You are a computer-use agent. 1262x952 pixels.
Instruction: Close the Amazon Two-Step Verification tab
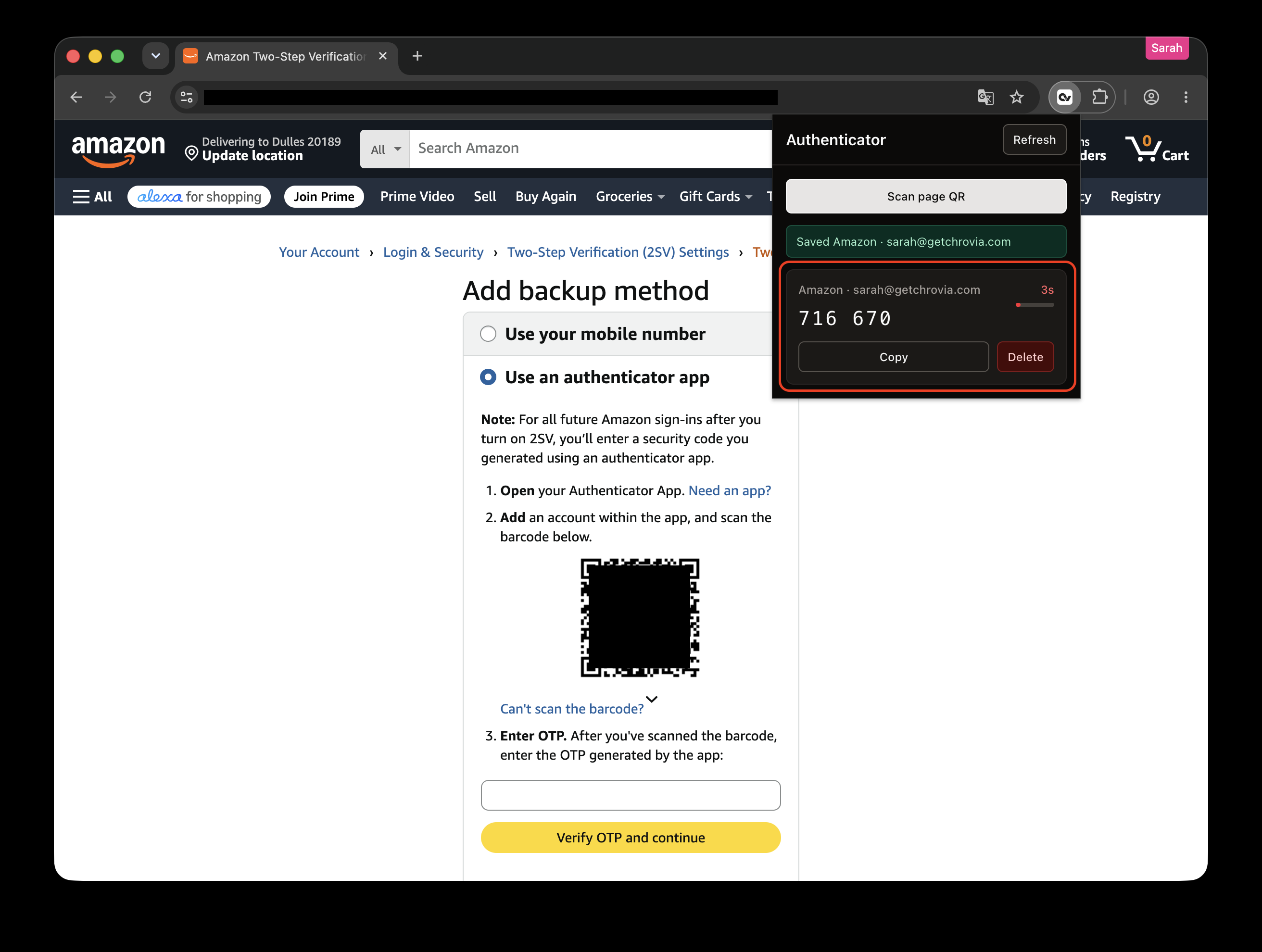point(383,56)
